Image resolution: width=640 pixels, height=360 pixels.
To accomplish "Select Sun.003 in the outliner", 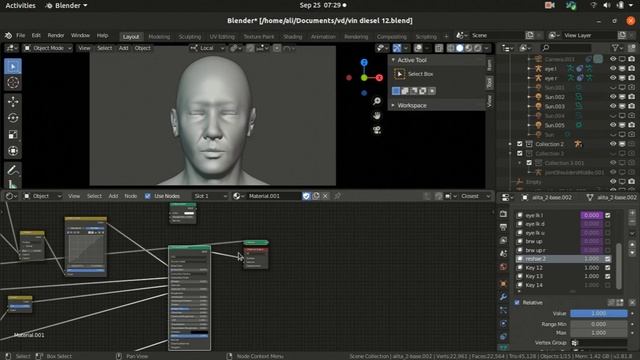I will click(555, 106).
